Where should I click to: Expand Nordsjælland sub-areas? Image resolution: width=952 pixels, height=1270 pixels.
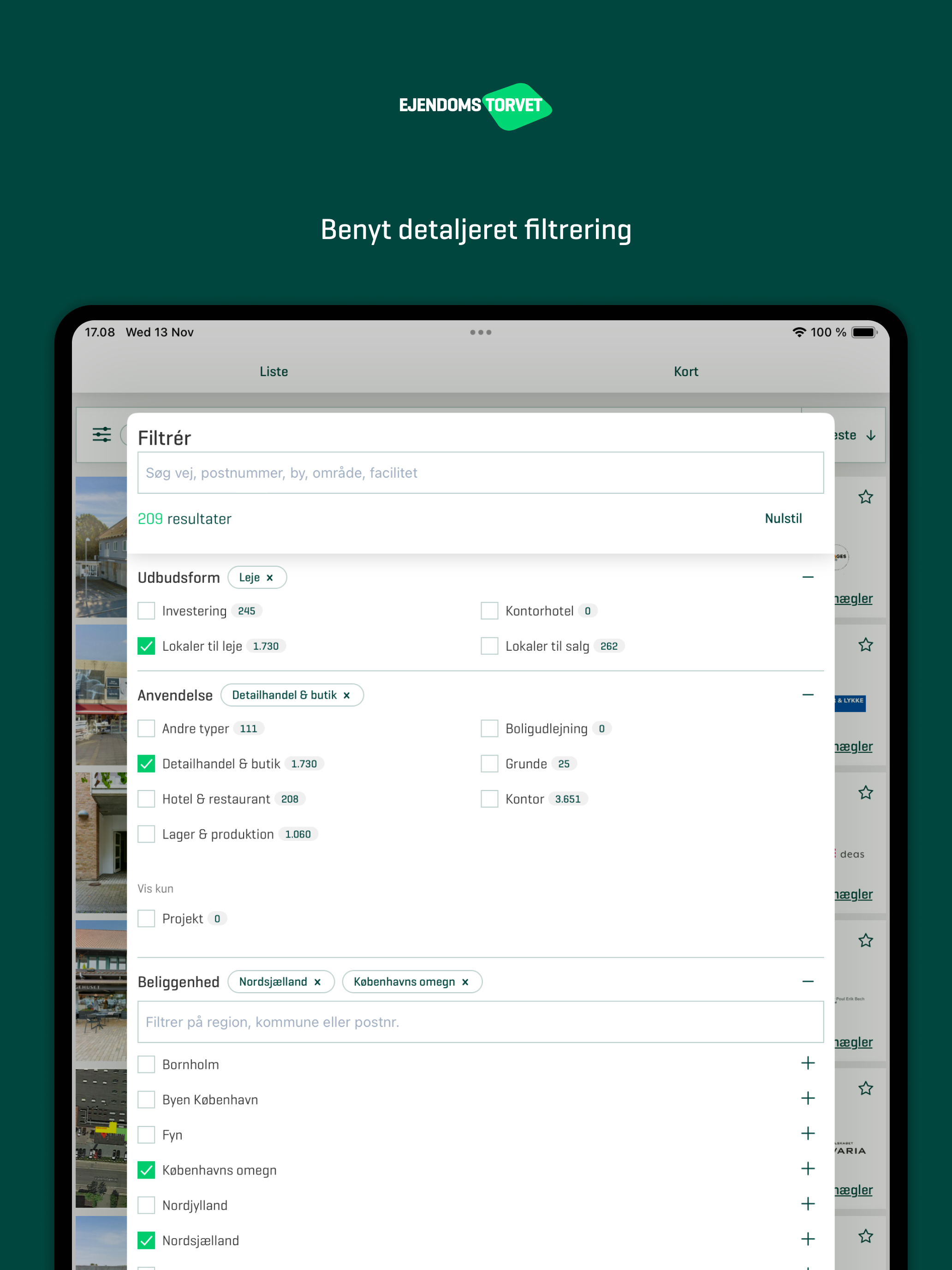pos(808,1240)
